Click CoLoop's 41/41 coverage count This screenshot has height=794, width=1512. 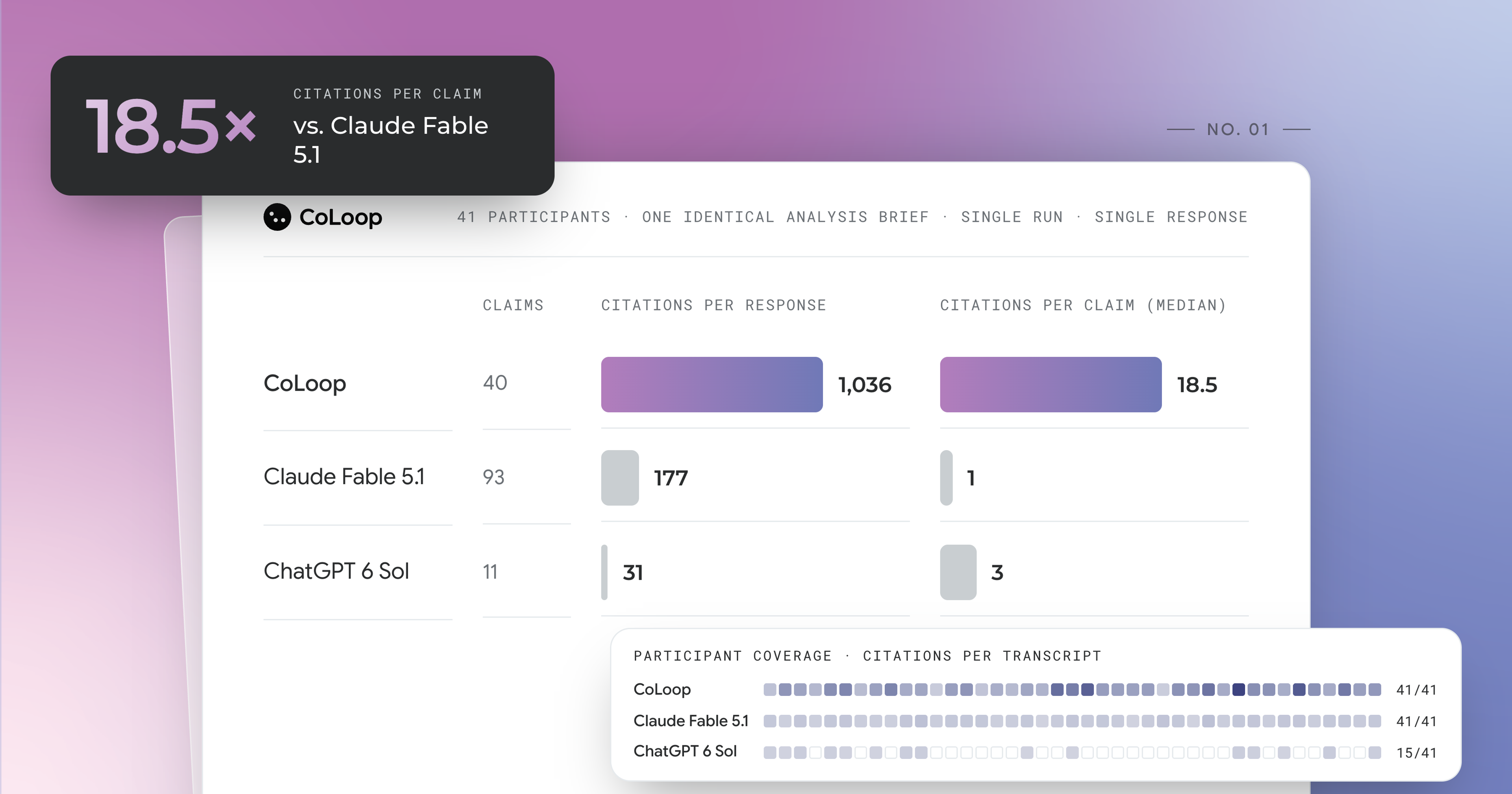(1416, 690)
